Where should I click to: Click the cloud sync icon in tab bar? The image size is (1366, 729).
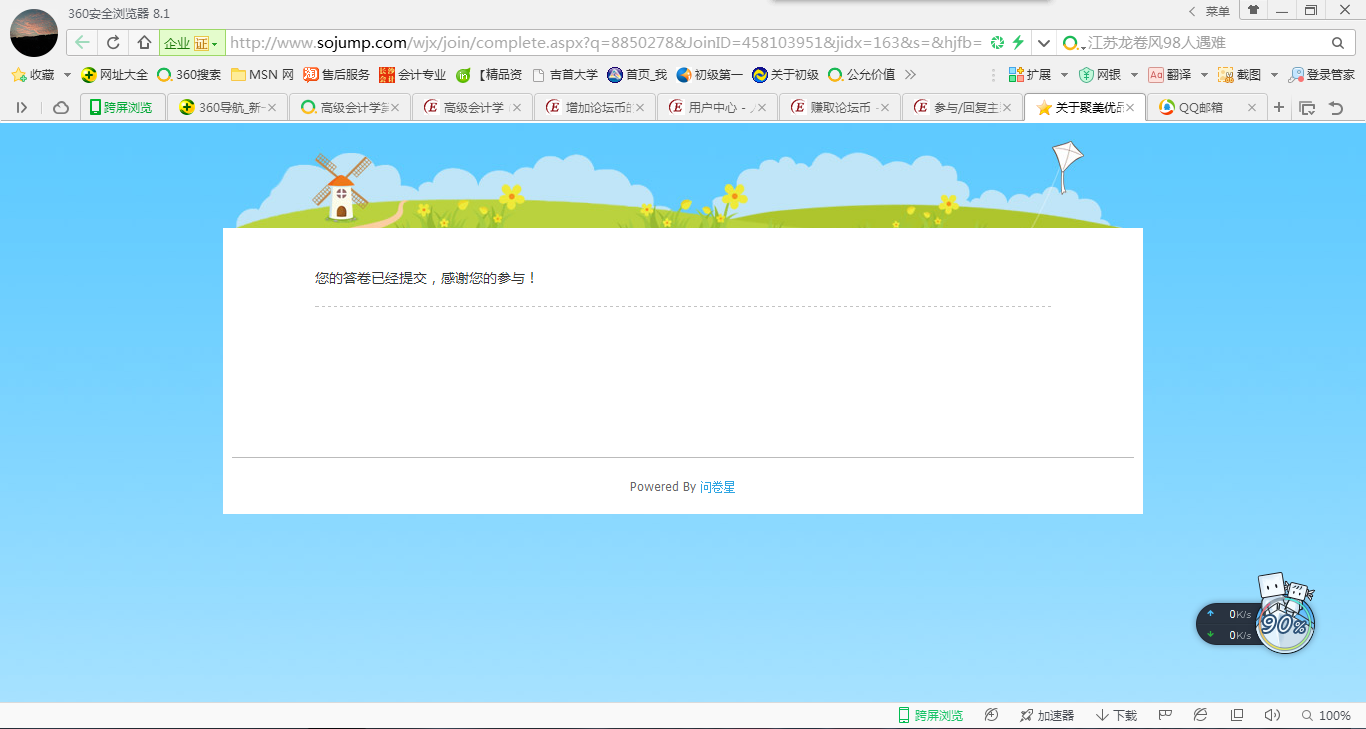click(61, 108)
